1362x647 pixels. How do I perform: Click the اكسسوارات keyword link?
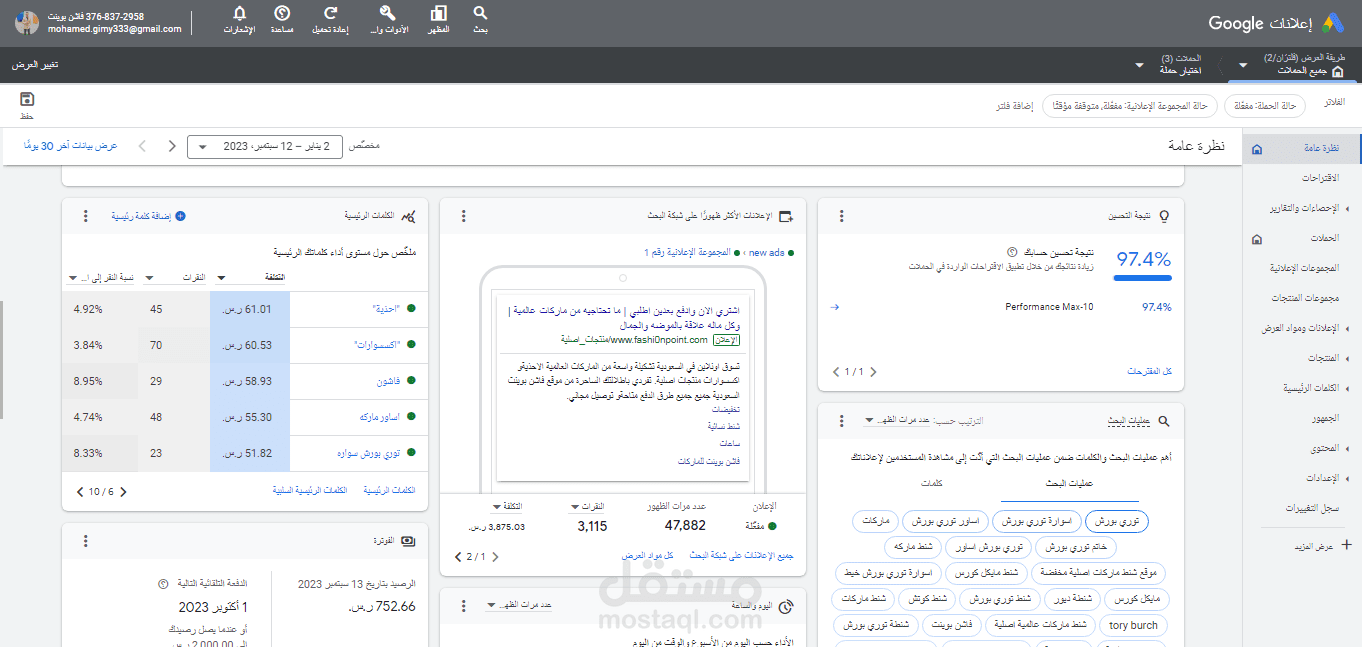pyautogui.click(x=377, y=345)
